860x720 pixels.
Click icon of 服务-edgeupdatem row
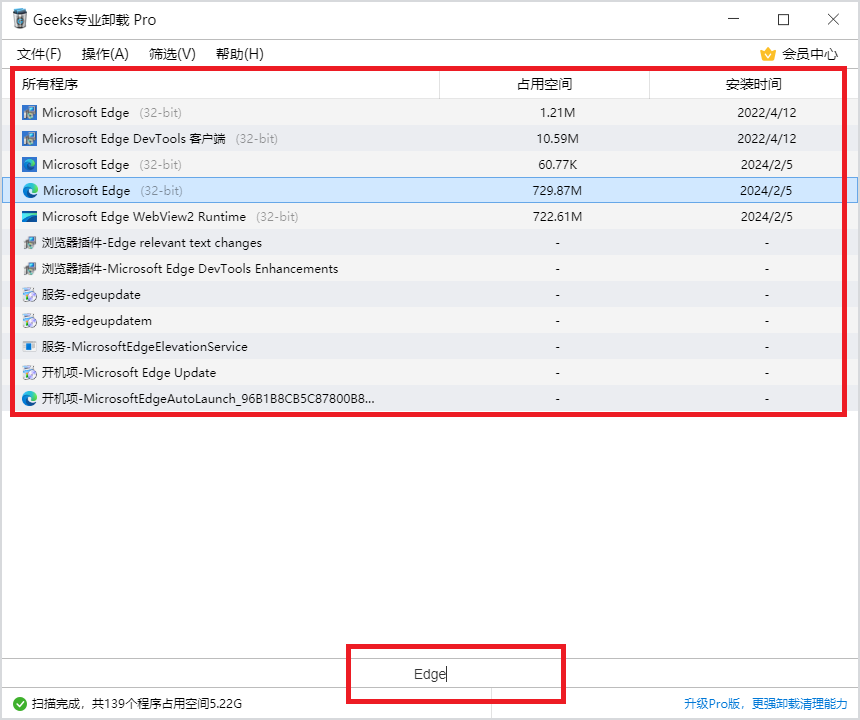[x=29, y=320]
